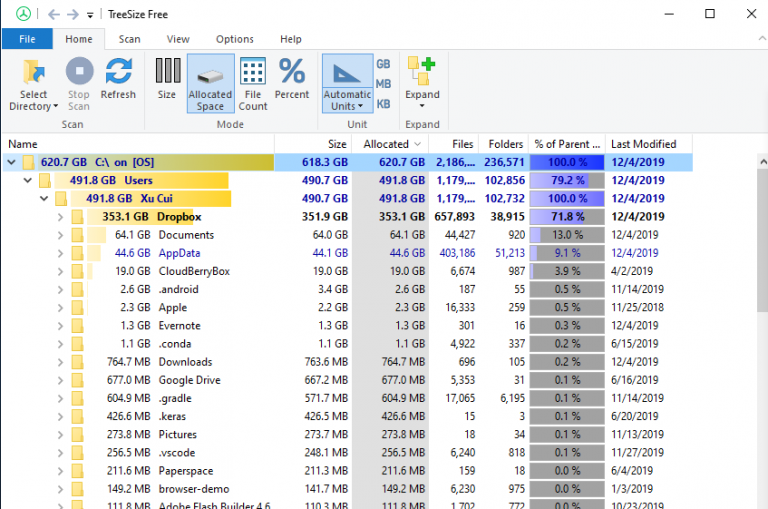Screen dimensions: 768x509
Task: Click the Stop Scan icon
Action: coord(79,72)
